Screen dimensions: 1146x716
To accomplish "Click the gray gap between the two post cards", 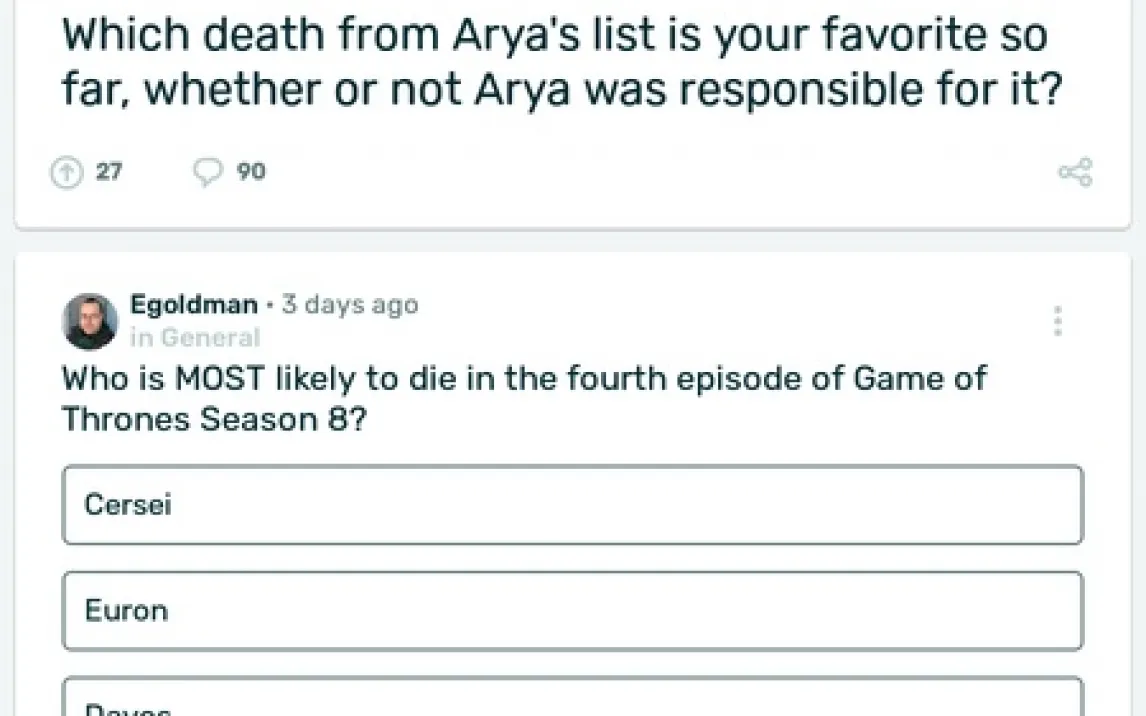I will (x=572, y=240).
